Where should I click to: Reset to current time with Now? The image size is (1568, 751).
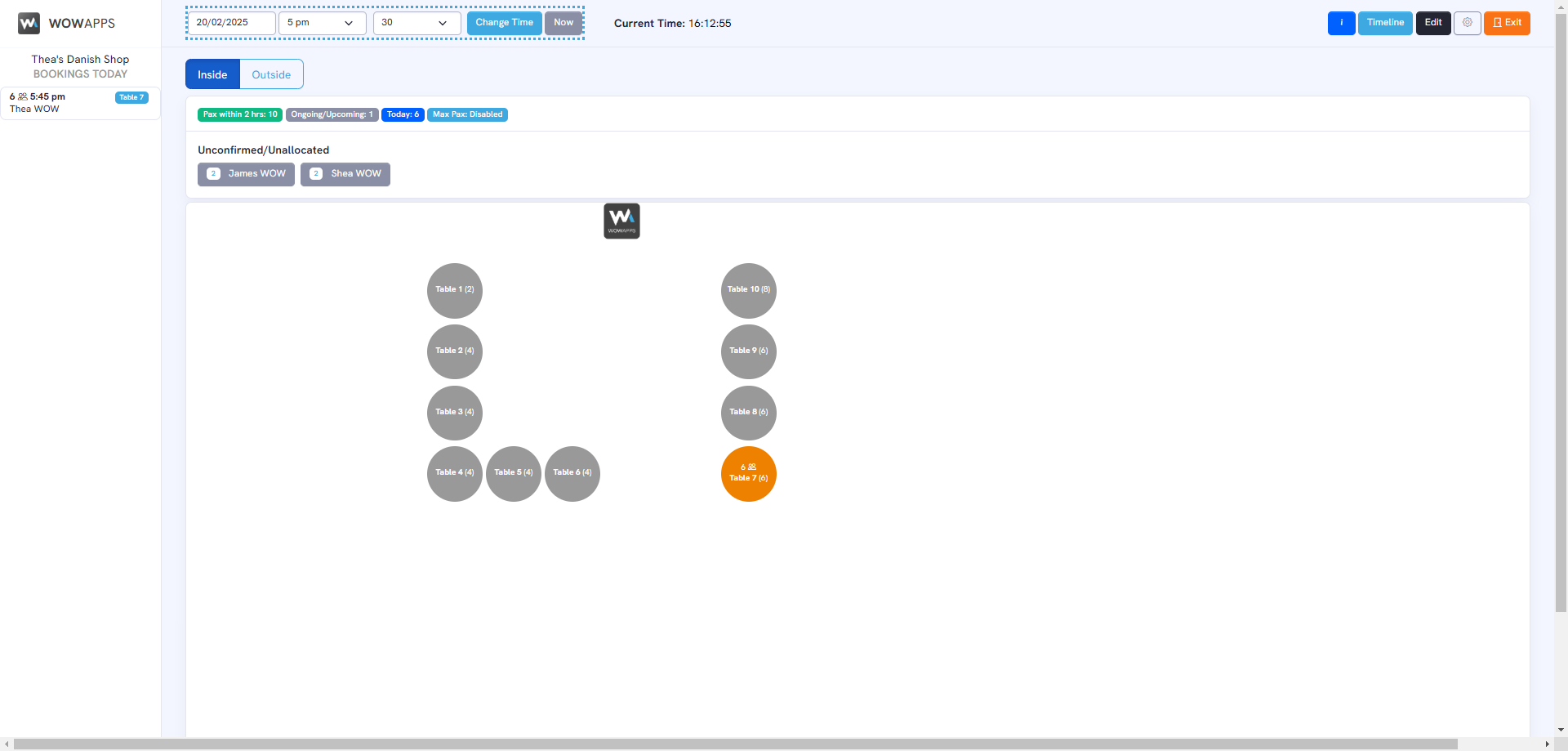pyautogui.click(x=563, y=23)
